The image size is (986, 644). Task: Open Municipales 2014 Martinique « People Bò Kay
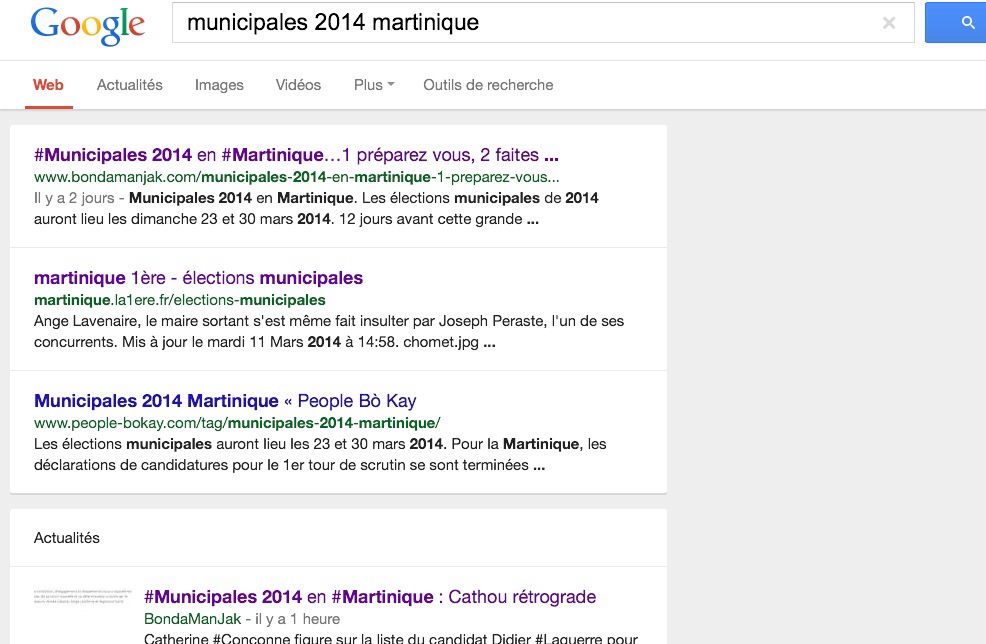coord(225,401)
